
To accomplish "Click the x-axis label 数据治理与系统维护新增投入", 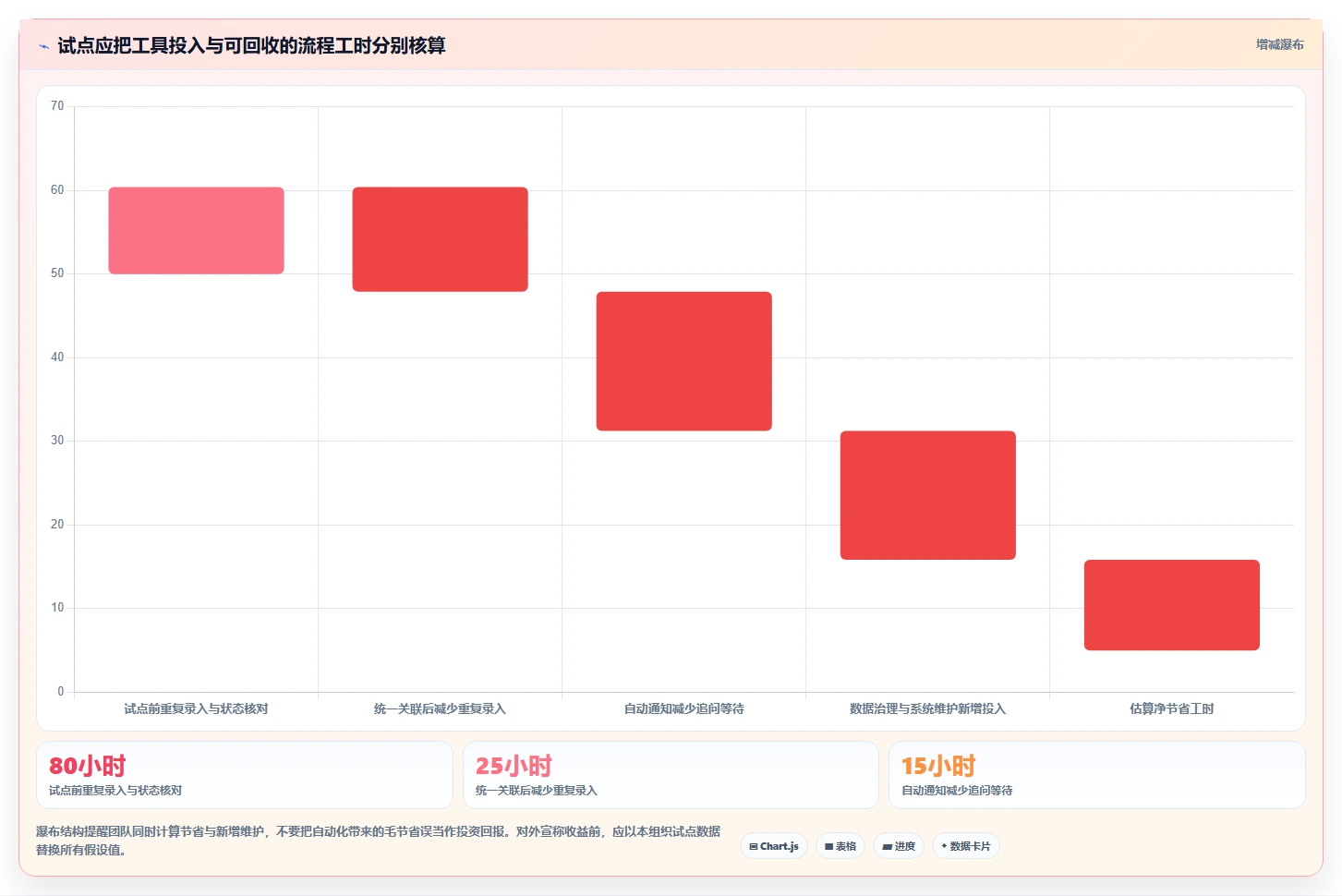I will tap(927, 708).
